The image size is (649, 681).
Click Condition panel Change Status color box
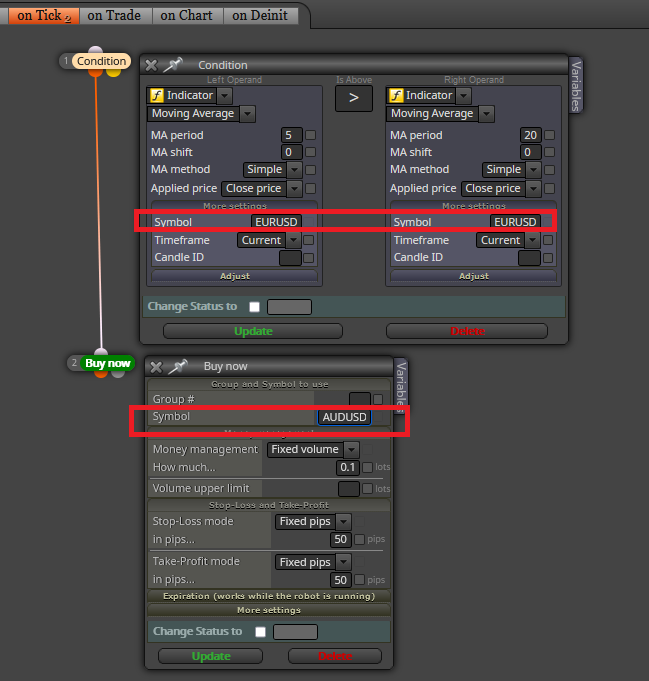[289, 307]
